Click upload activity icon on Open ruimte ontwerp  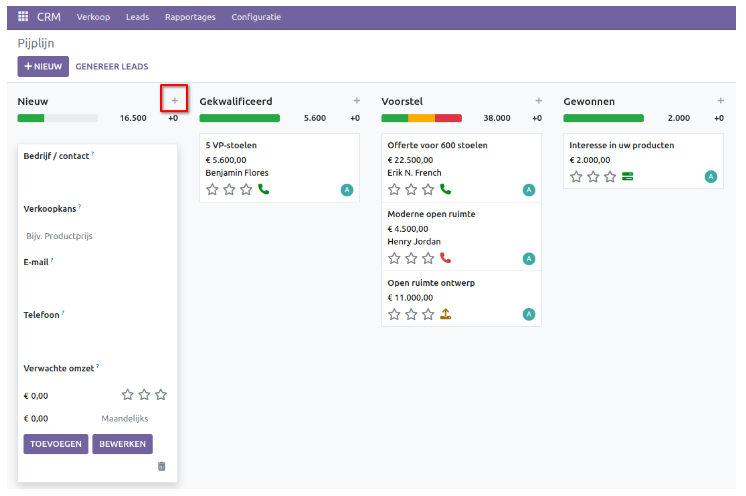point(446,314)
